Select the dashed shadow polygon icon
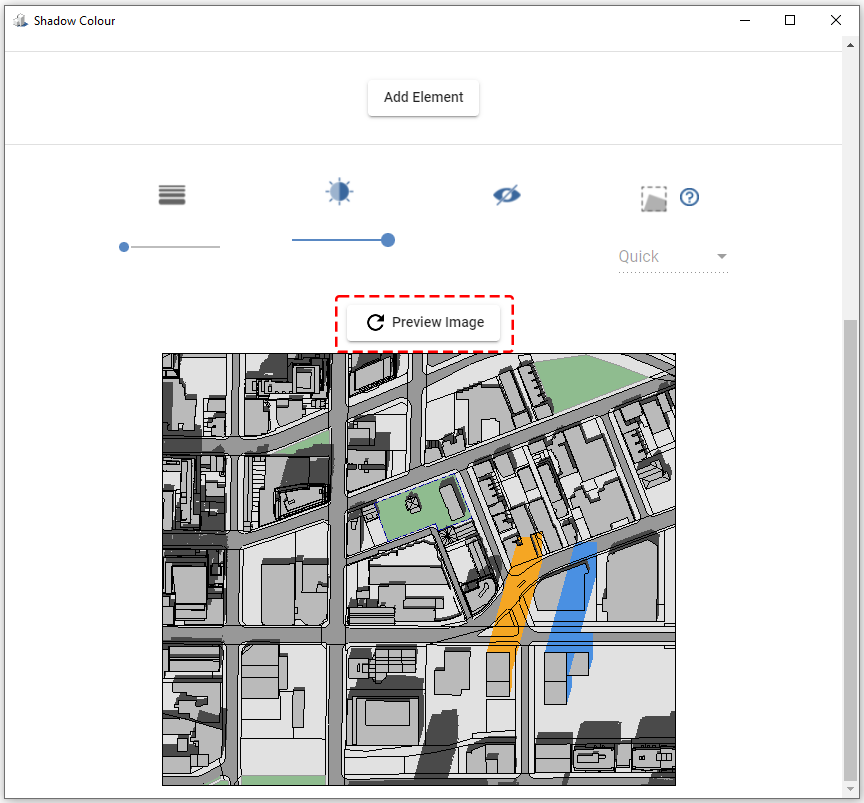Viewport: 864px width, 803px height. [654, 198]
